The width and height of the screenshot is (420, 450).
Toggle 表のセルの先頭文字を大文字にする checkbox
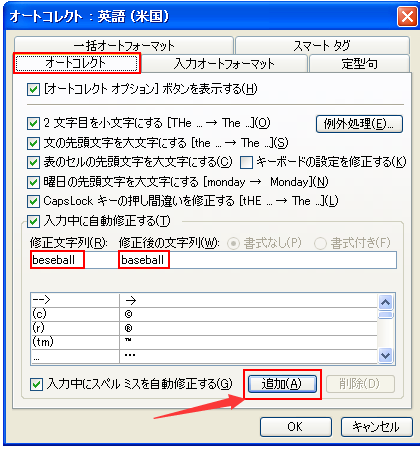(x=33, y=162)
